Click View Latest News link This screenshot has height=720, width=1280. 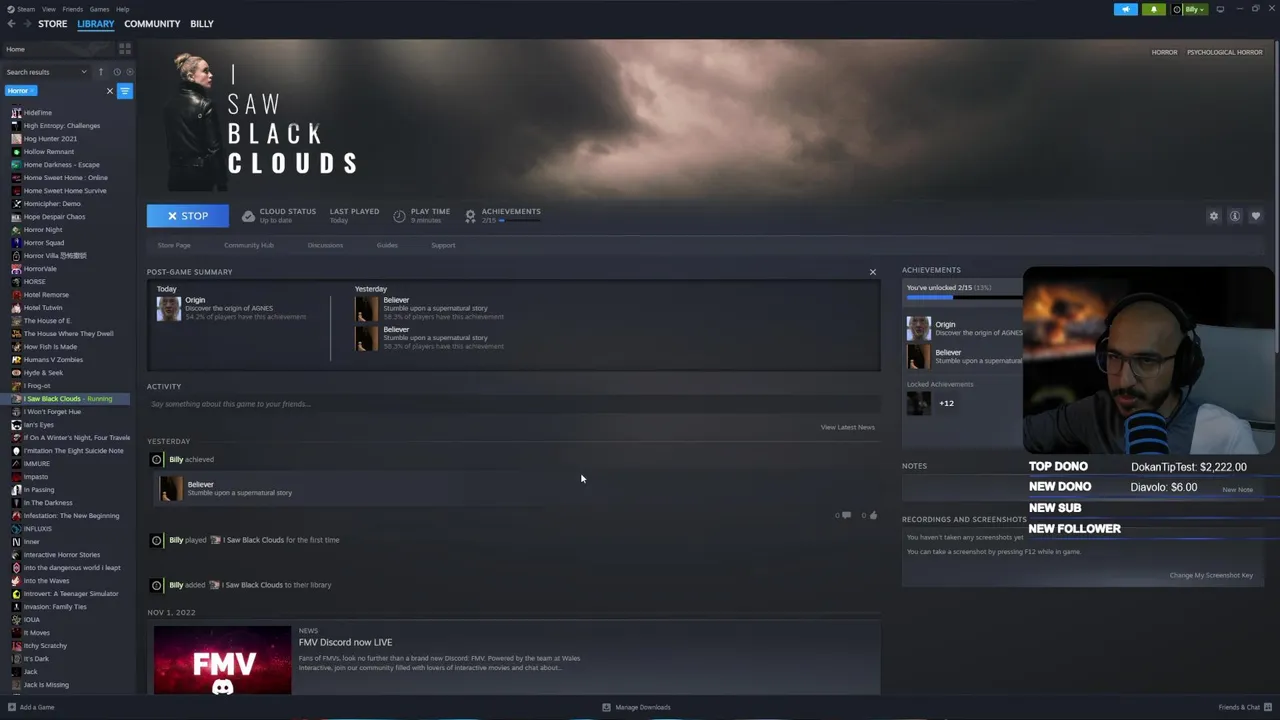coord(848,427)
